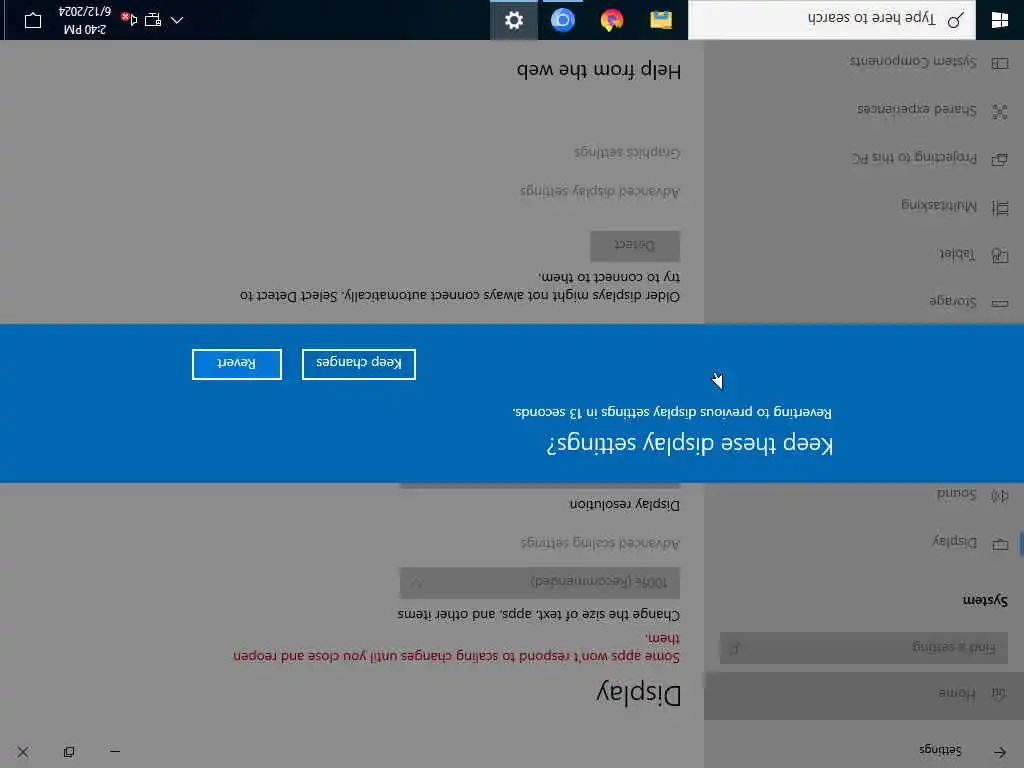
Task: Select Sound in the sidebar
Action: [x=863, y=494]
